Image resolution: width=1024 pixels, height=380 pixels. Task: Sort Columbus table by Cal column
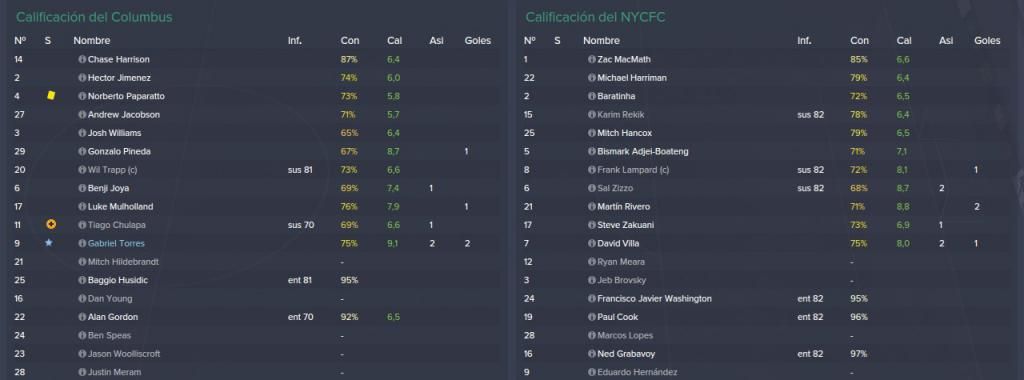394,40
